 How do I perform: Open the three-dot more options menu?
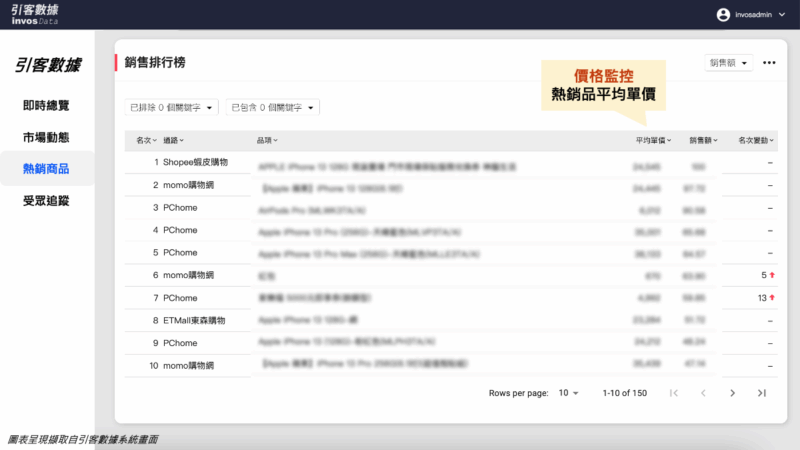pos(769,63)
